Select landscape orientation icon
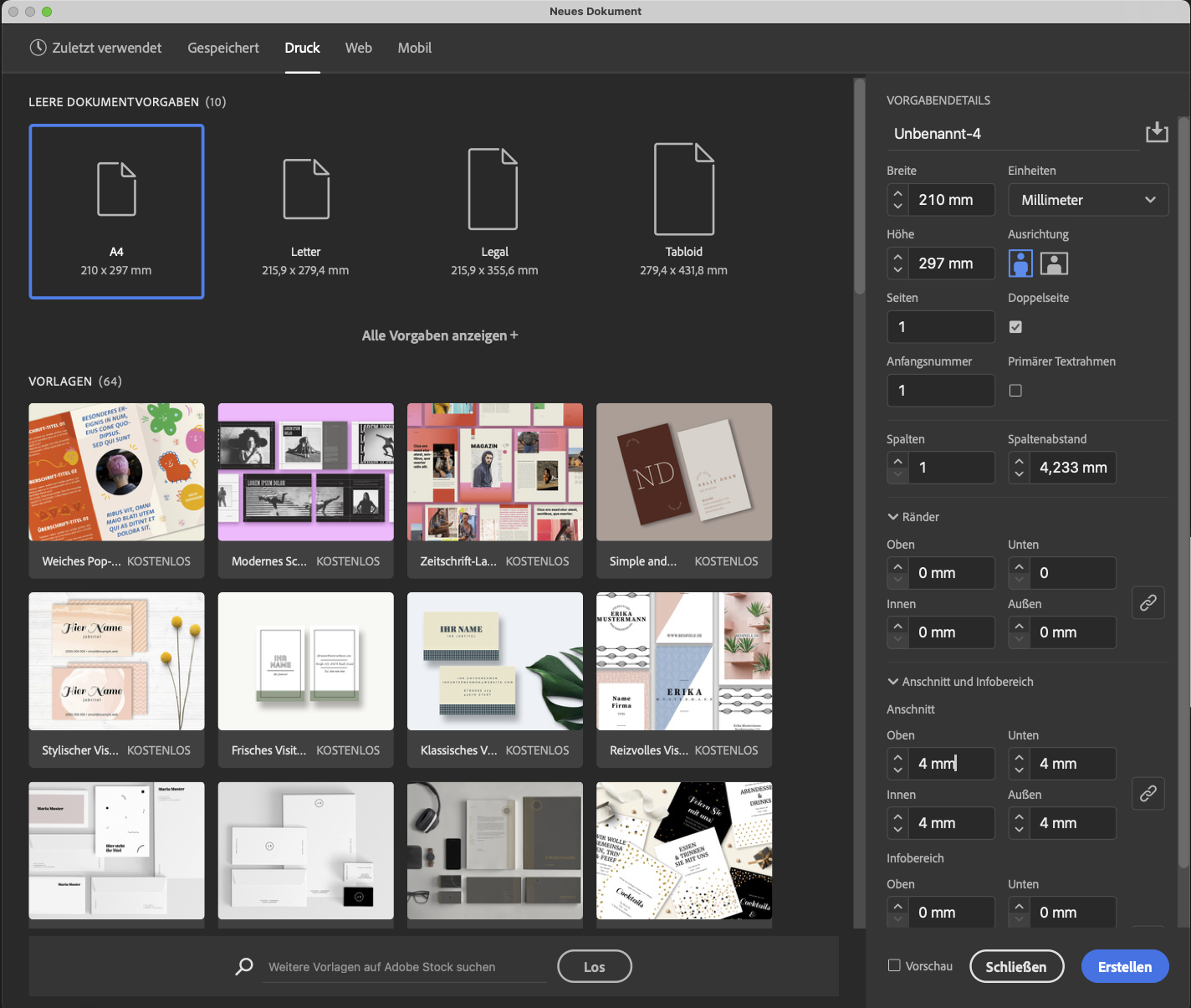1191x1008 pixels. (x=1054, y=264)
